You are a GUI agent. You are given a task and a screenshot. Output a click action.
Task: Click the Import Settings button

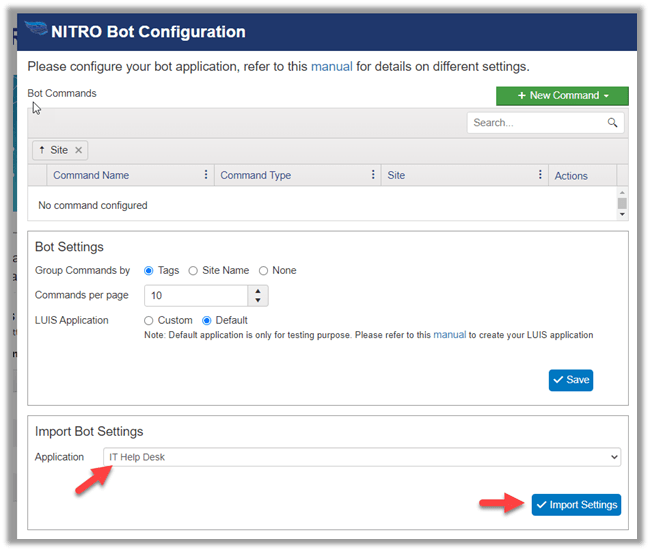[576, 505]
